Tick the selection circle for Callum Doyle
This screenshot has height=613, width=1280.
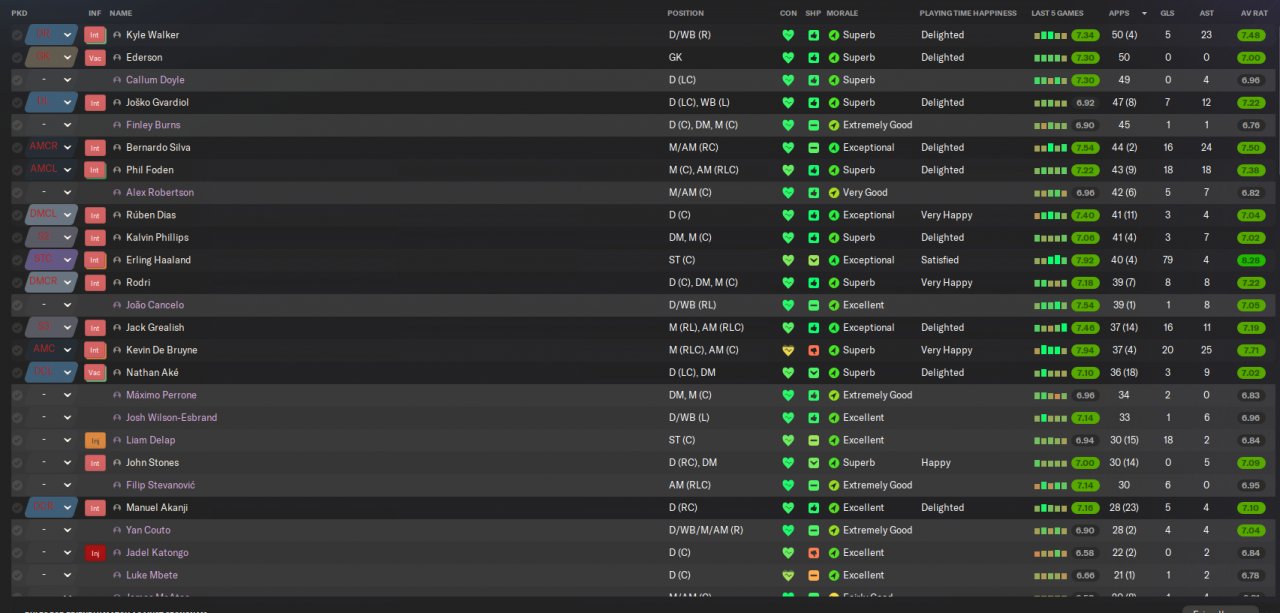click(17, 80)
